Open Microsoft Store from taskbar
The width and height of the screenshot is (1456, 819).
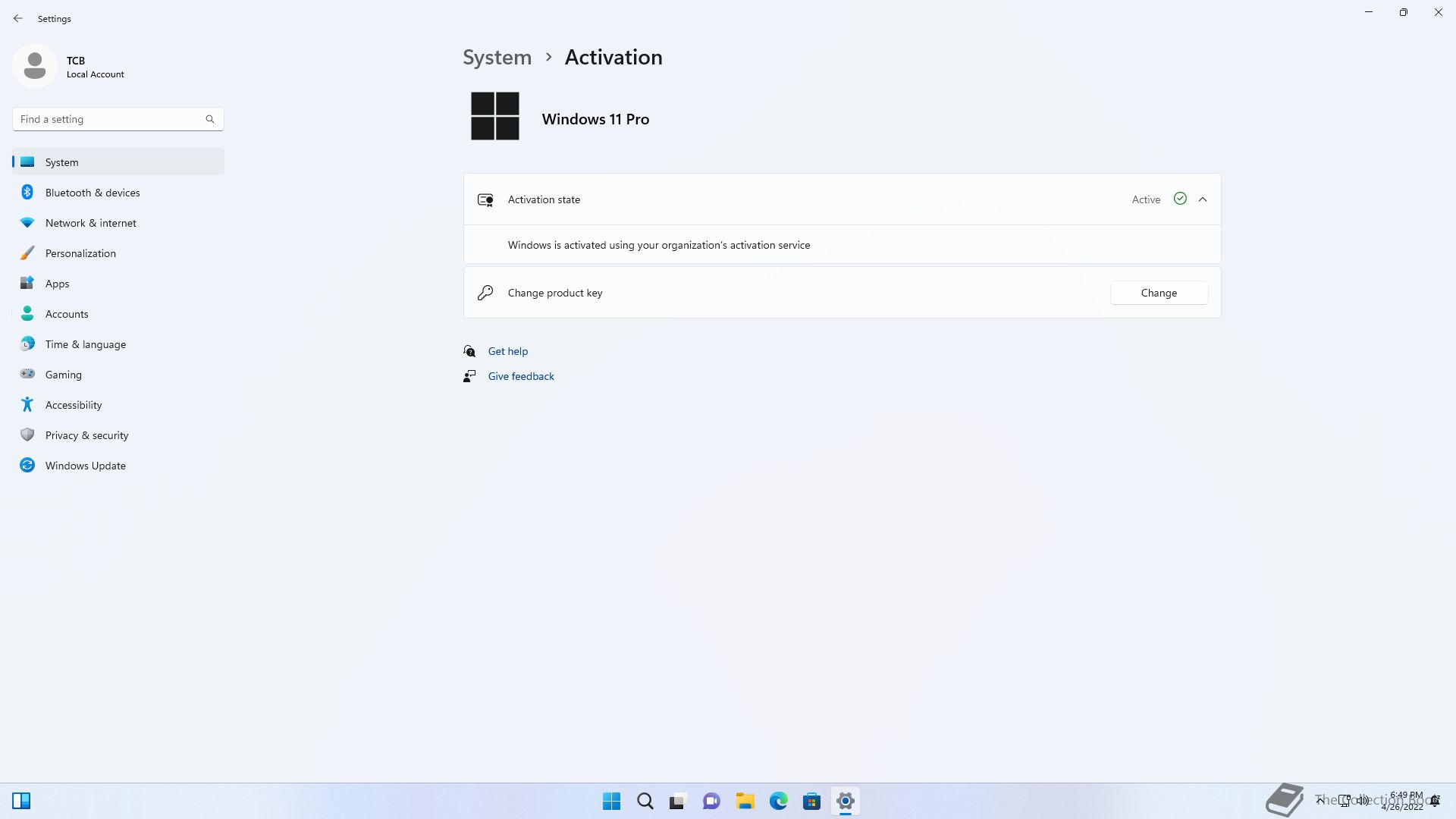click(x=811, y=801)
